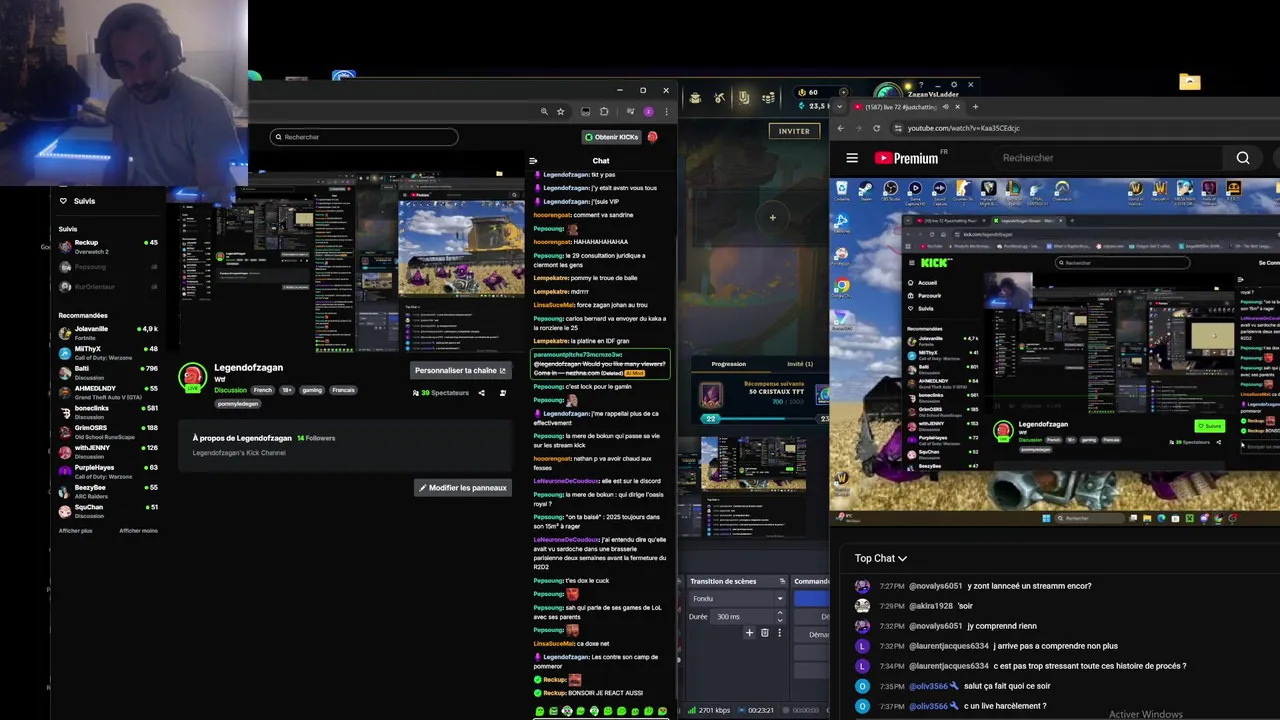Click the French tag under Legendofzagan
Screen dimensions: 1280x720
pos(262,390)
